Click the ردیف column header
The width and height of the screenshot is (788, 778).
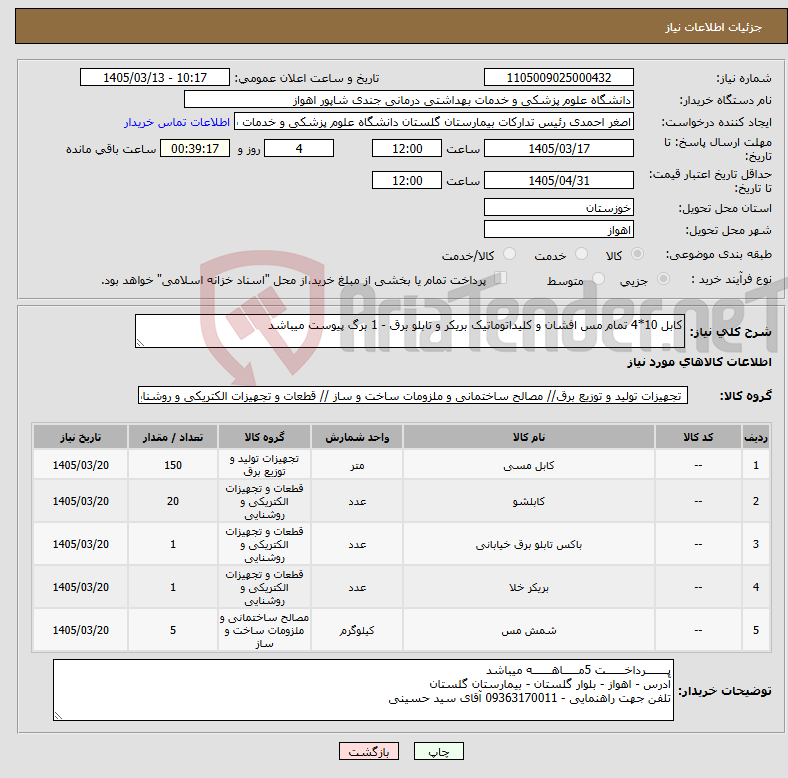755,437
